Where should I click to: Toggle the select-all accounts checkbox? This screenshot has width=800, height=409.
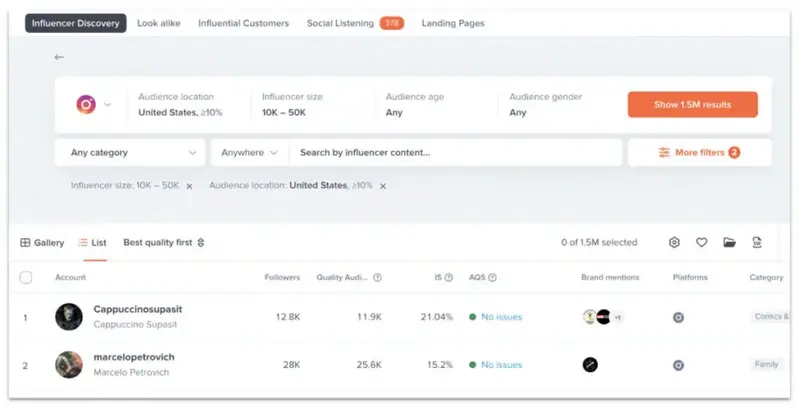click(26, 277)
